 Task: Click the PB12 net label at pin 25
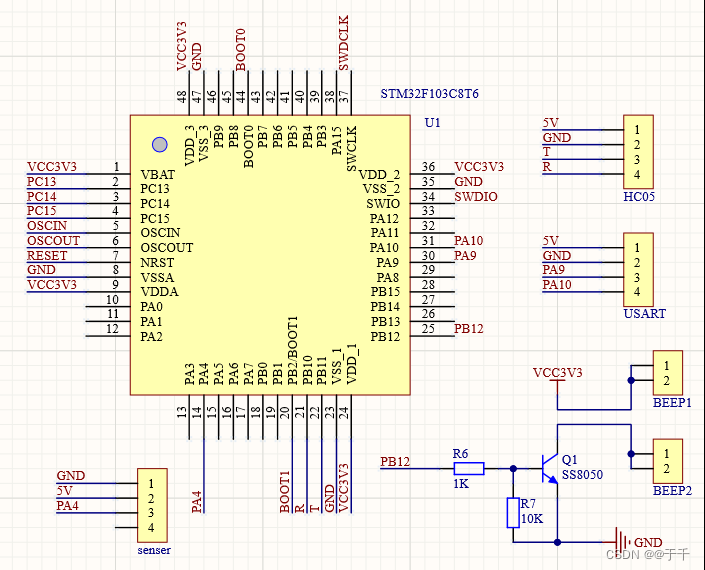[x=469, y=329]
